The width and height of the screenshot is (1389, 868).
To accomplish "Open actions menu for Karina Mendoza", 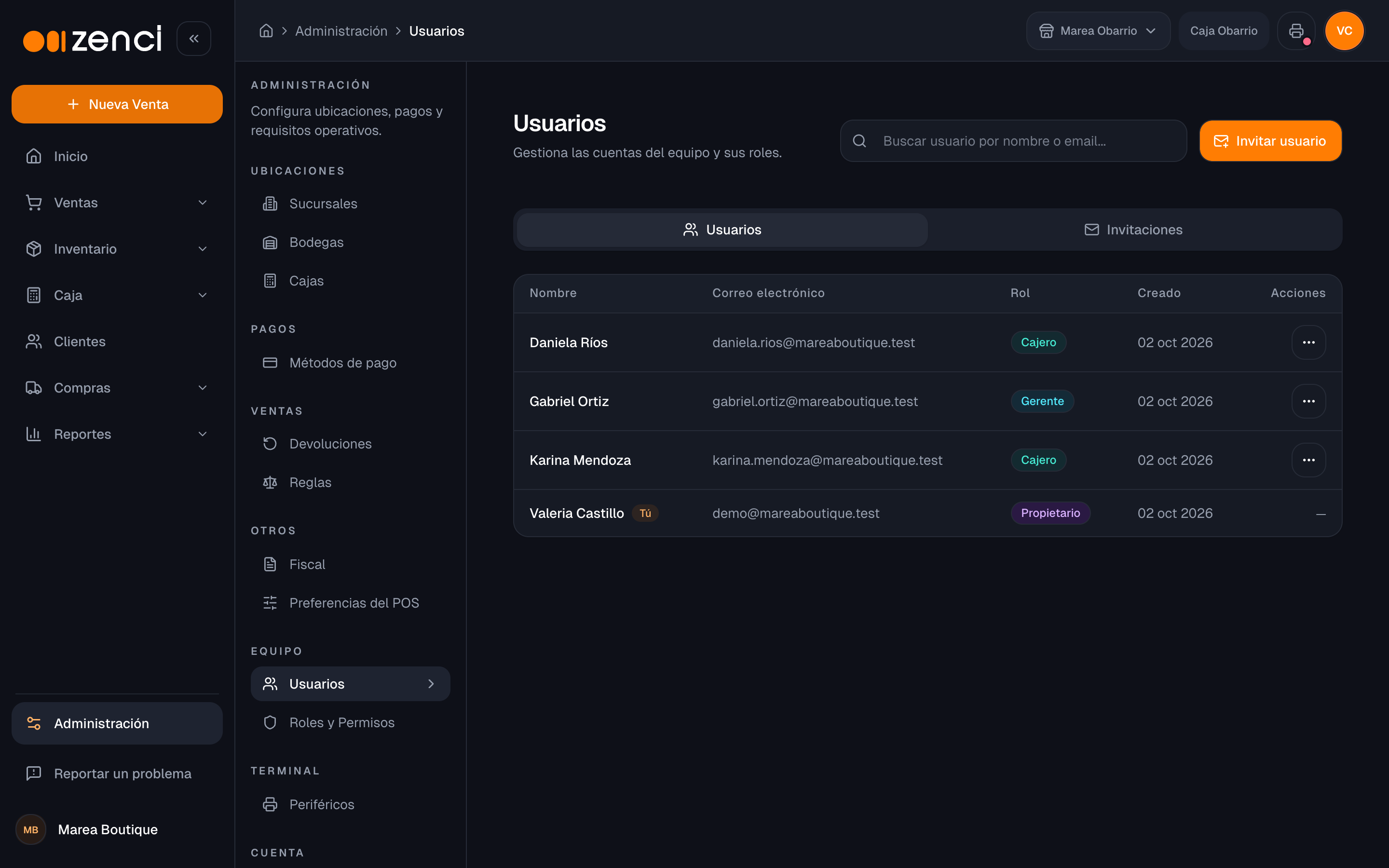I will [1308, 461].
